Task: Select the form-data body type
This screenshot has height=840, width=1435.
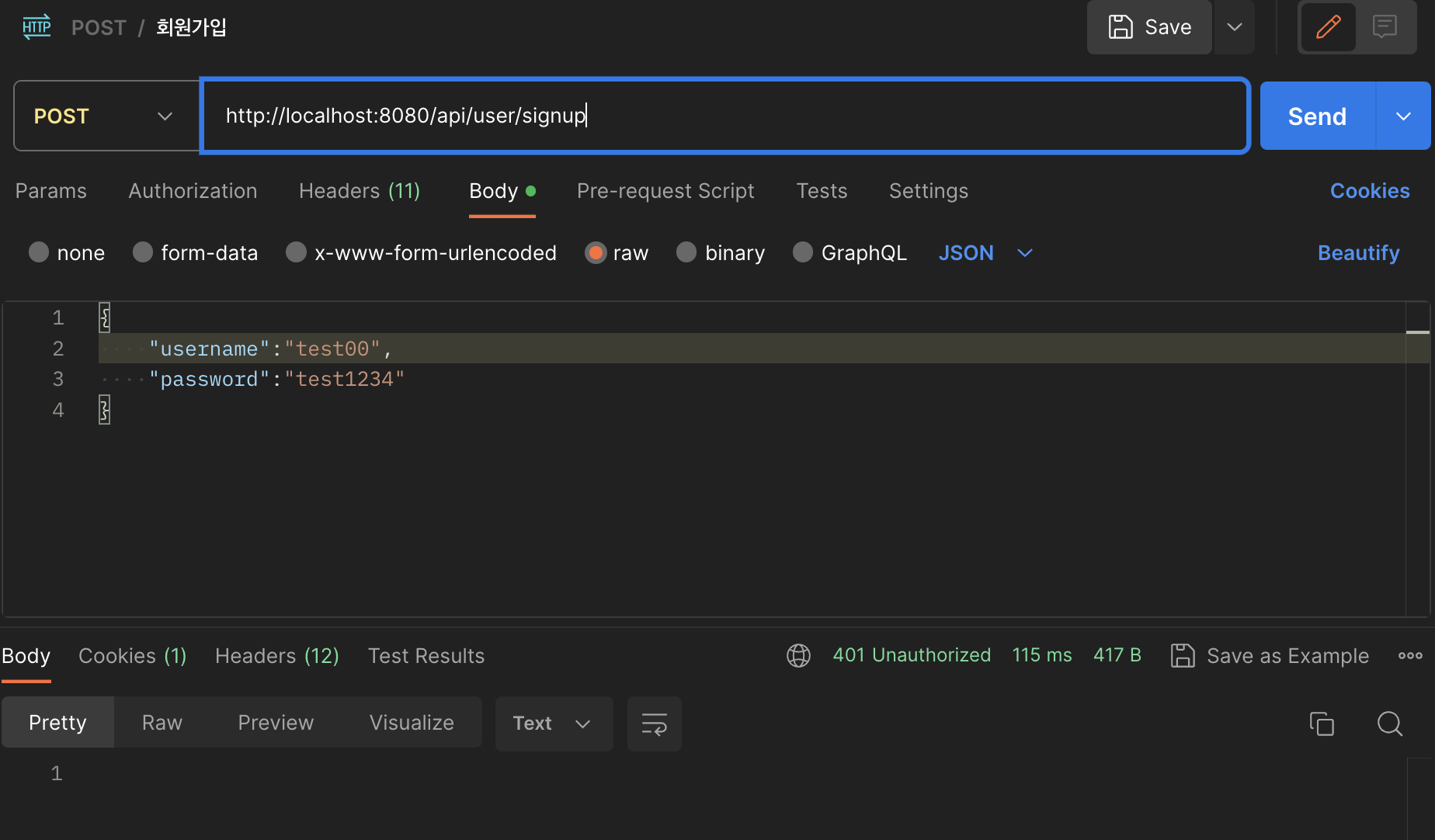Action: point(143,252)
